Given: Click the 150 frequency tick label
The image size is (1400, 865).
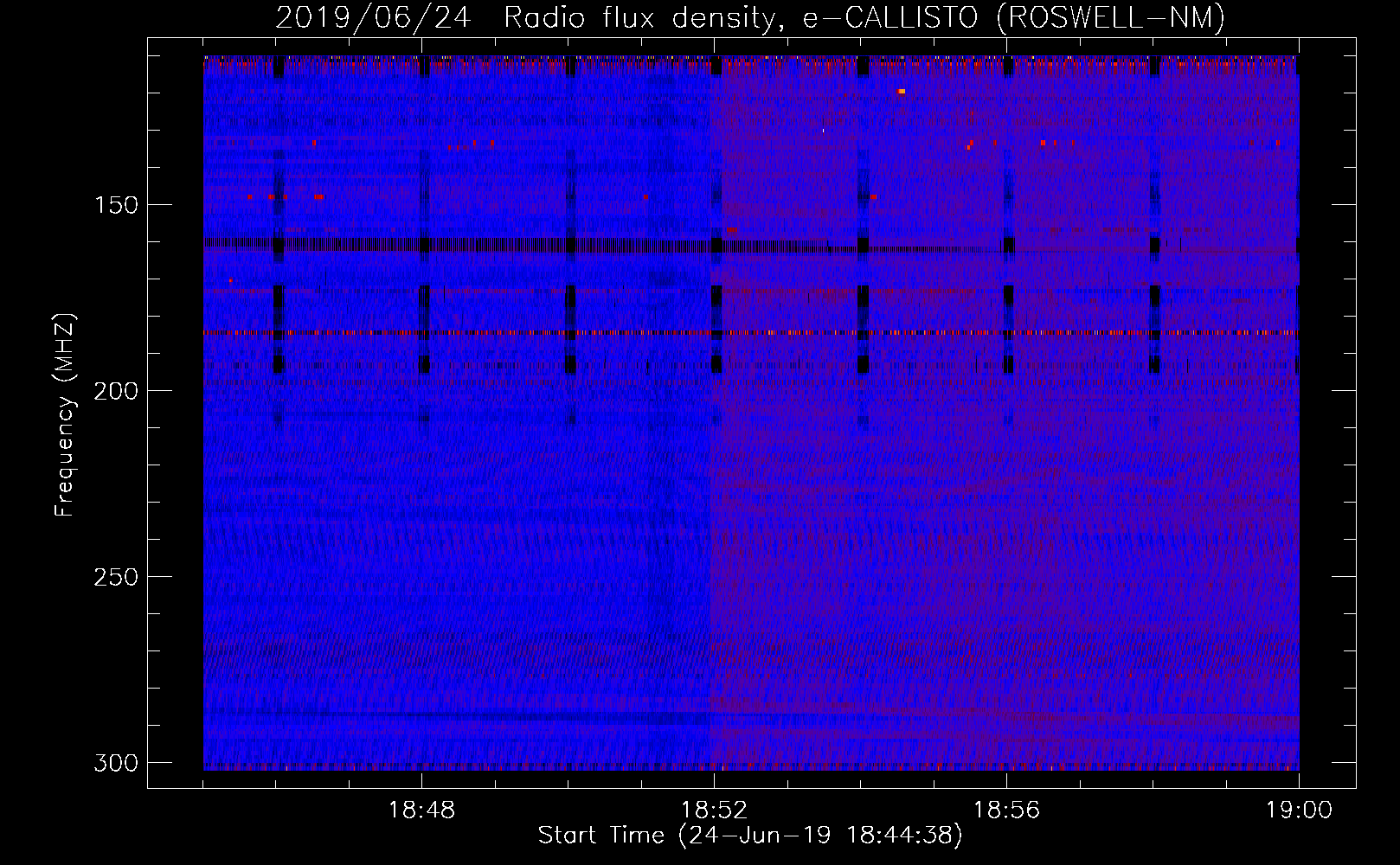Looking at the screenshot, I should (x=115, y=205).
